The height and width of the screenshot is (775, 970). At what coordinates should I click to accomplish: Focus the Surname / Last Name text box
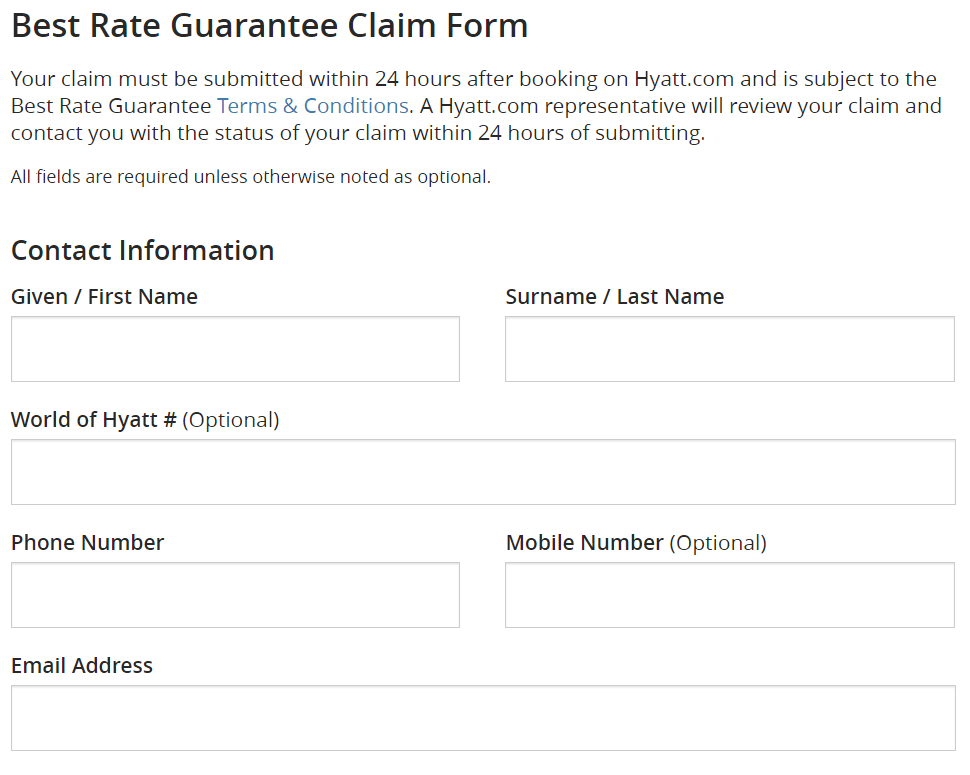click(729, 349)
